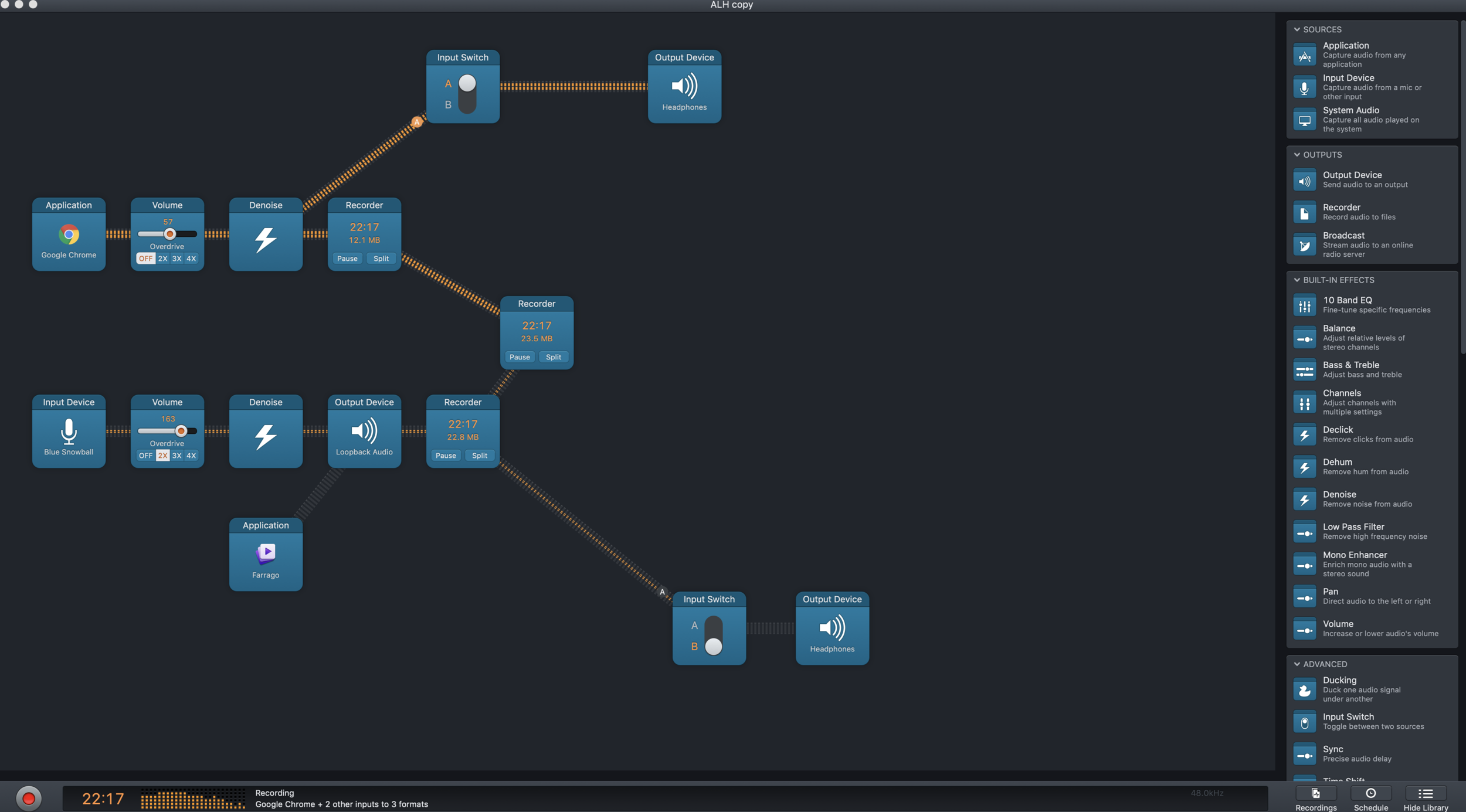Screen dimensions: 1466x812
Task: Click the Blue Snowball microphone icon
Action: (69, 431)
